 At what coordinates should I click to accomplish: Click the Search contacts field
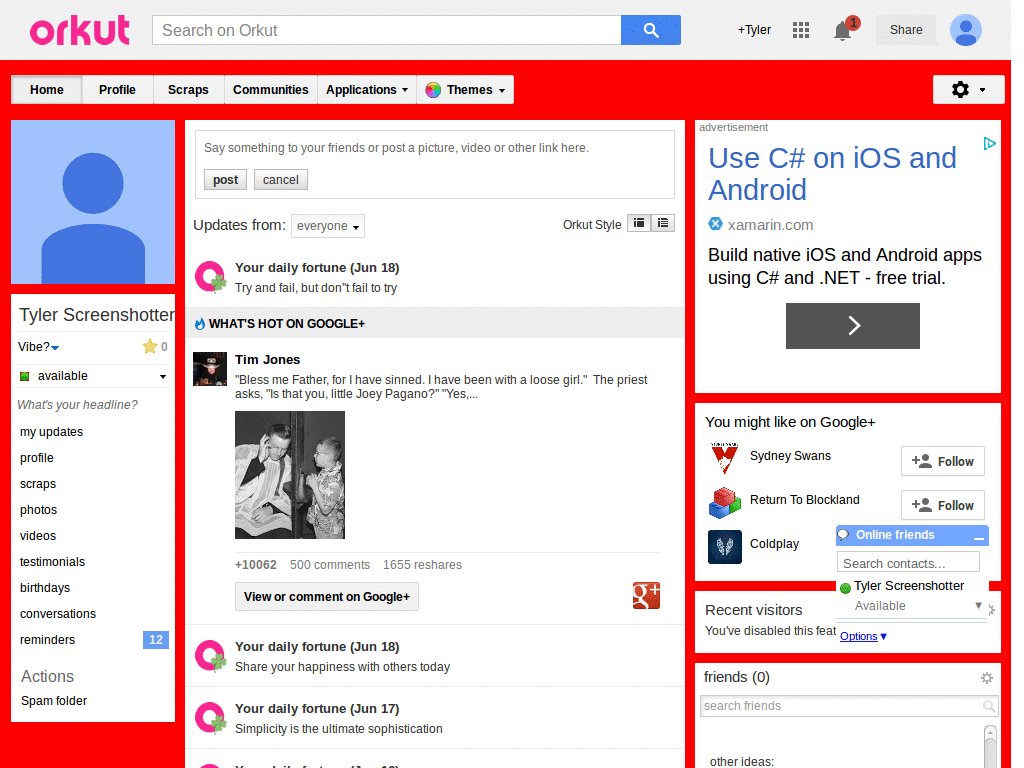908,563
